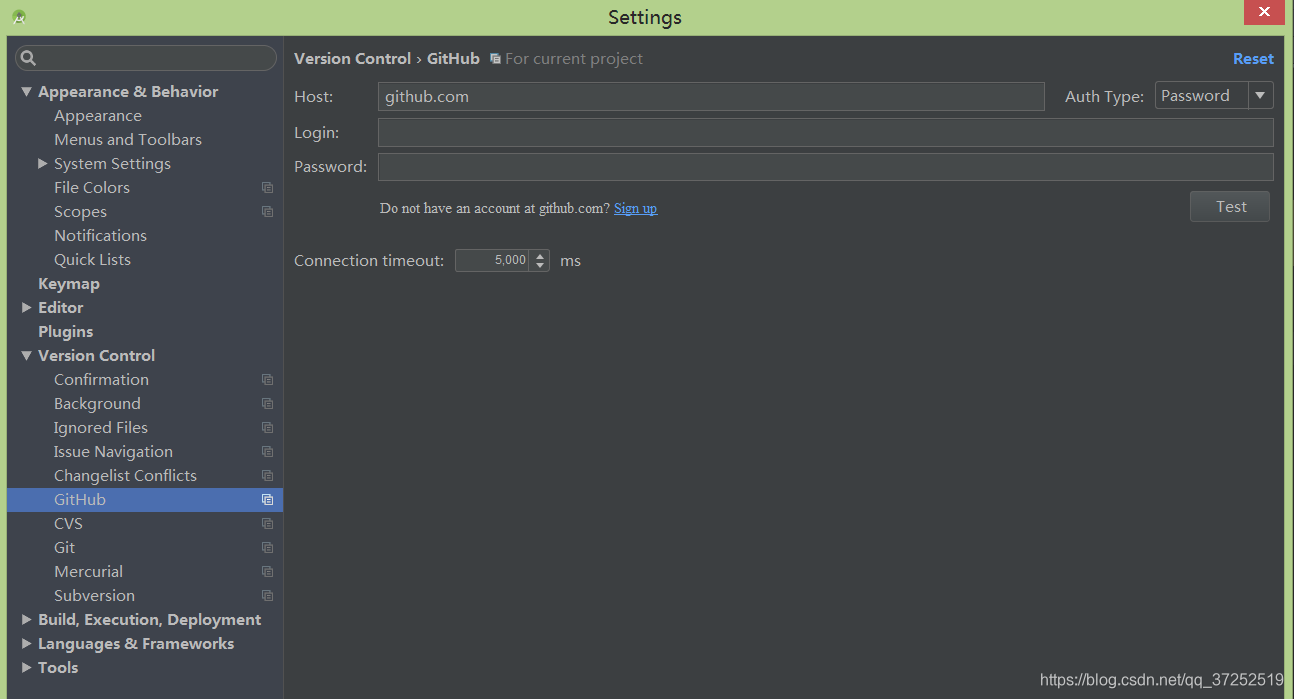Select Confirmation under Version Control
1294x699 pixels.
[101, 380]
